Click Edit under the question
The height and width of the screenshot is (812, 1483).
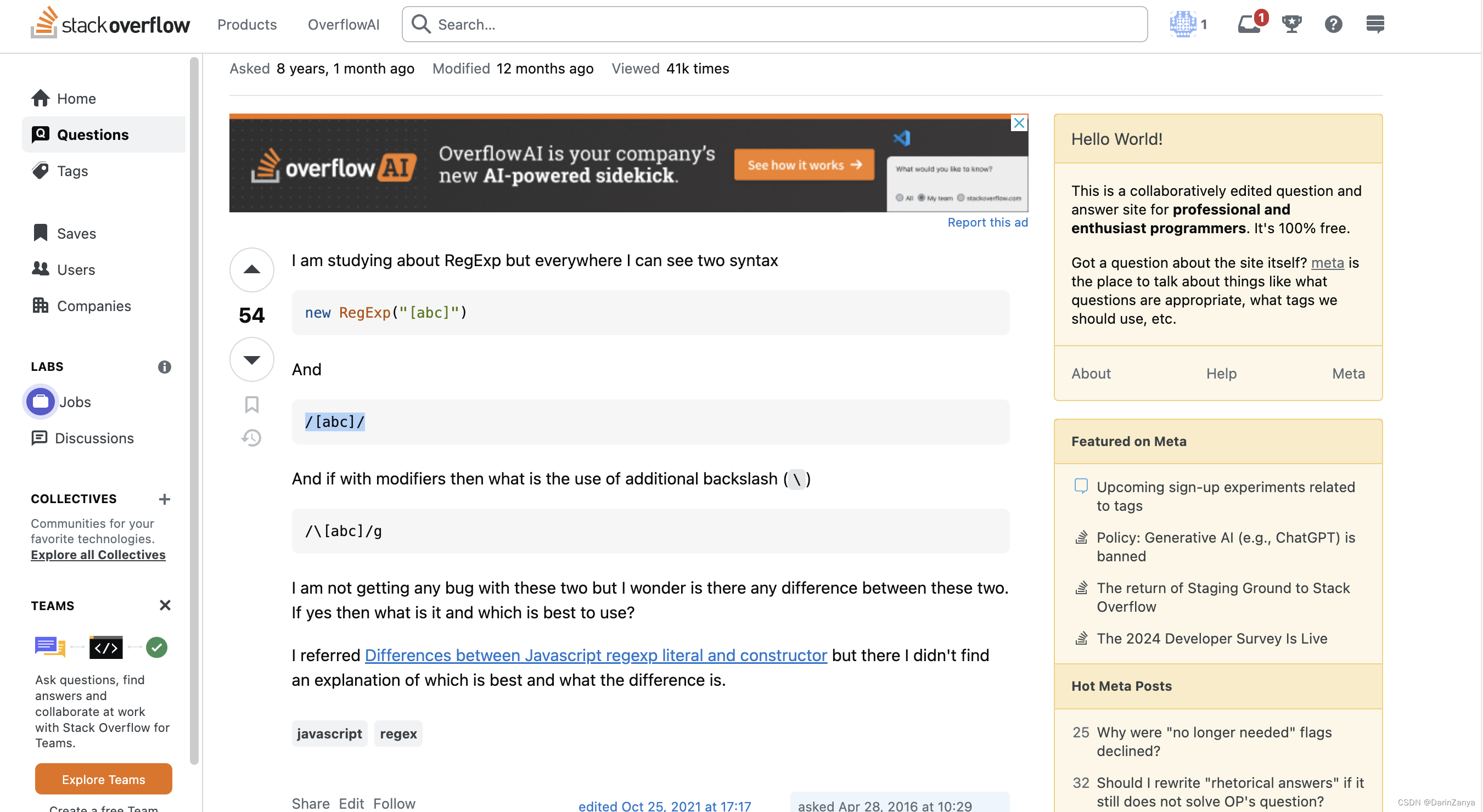click(351, 803)
